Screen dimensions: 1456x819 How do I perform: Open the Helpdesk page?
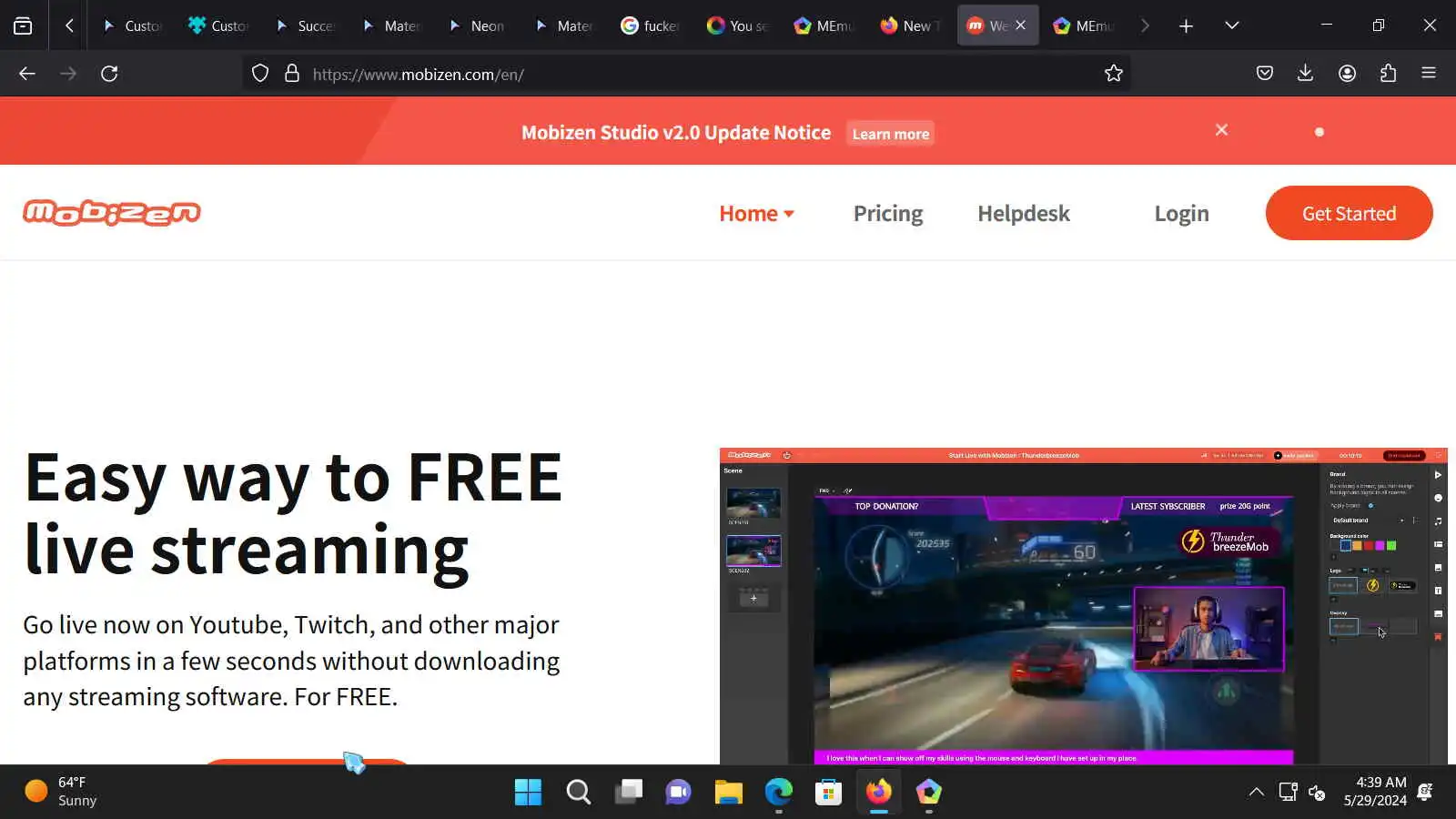click(1024, 214)
